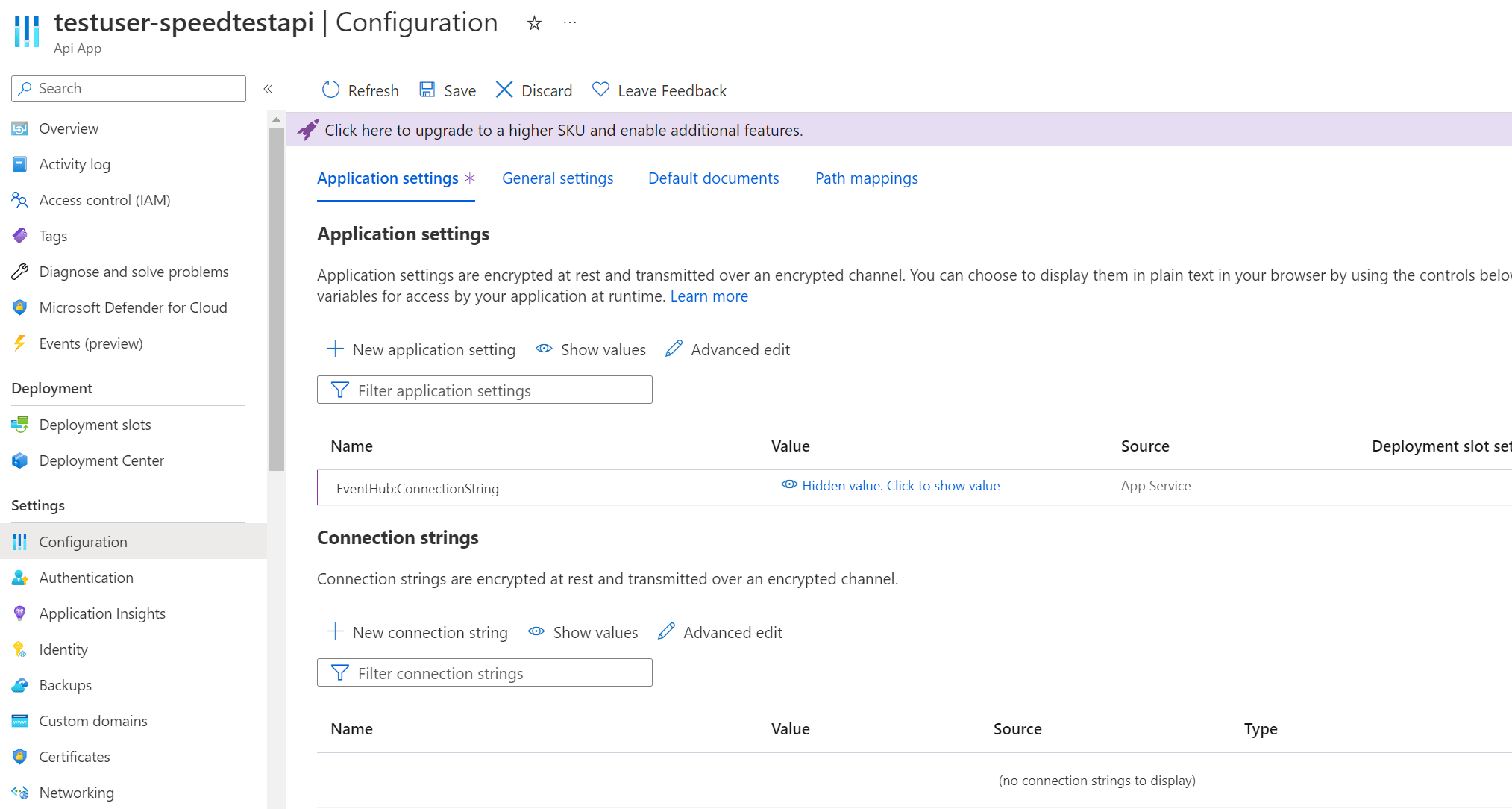
Task: Select the Refresh icon in the toolbar
Action: [x=330, y=90]
